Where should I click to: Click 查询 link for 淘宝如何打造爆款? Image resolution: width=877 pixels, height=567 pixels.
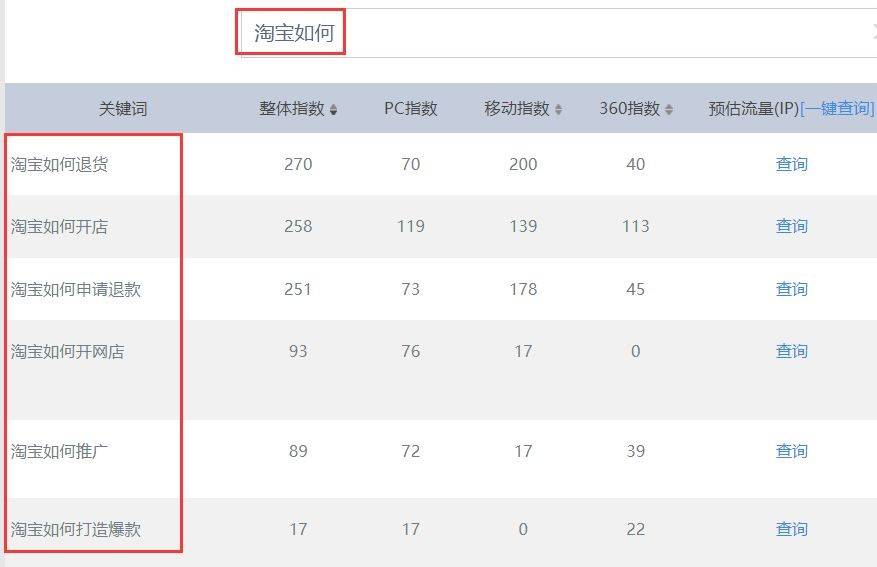click(x=791, y=529)
